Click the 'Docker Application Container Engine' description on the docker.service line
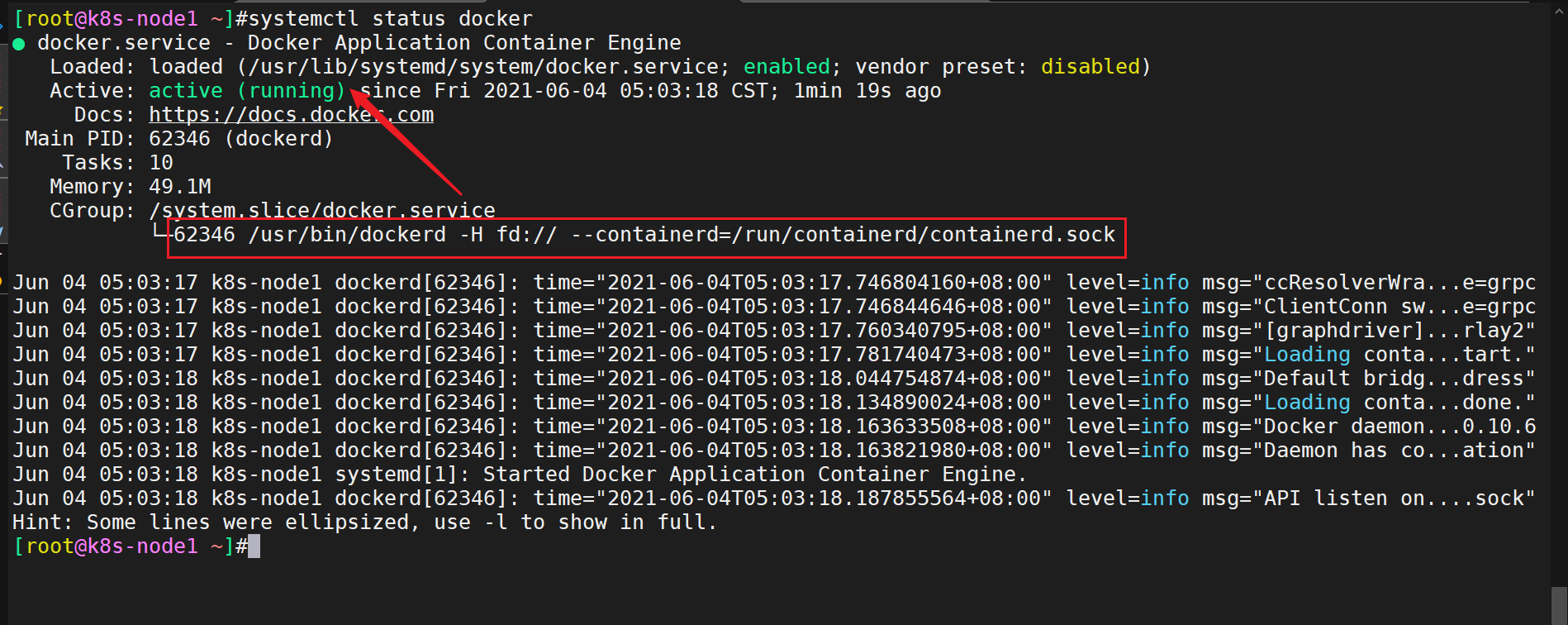 point(464,42)
